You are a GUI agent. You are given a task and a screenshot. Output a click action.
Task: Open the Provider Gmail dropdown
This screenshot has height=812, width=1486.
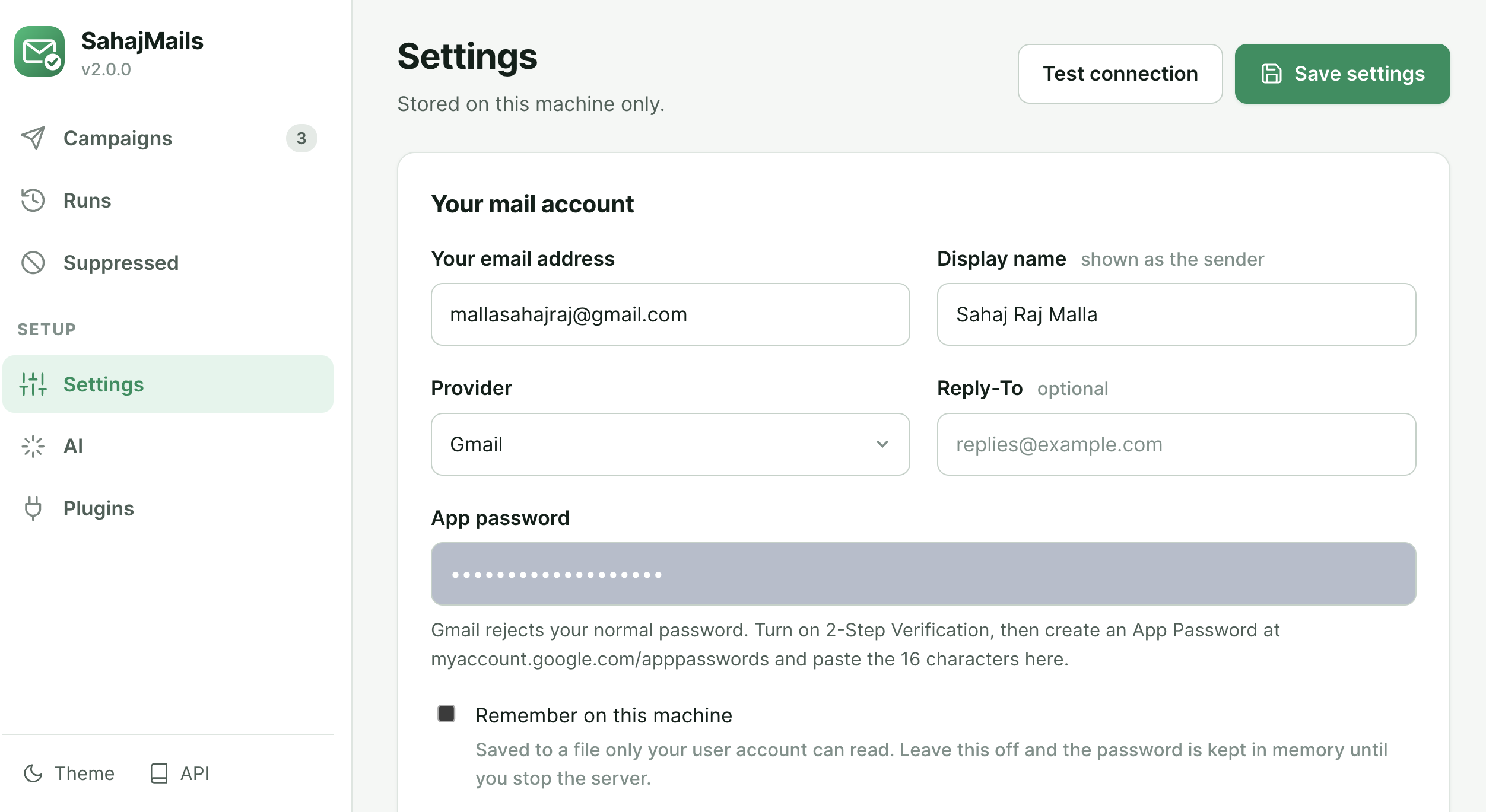tap(671, 444)
